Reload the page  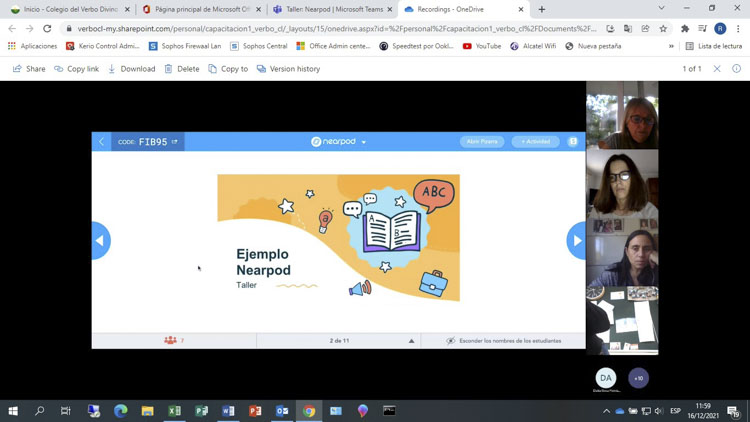coord(47,29)
